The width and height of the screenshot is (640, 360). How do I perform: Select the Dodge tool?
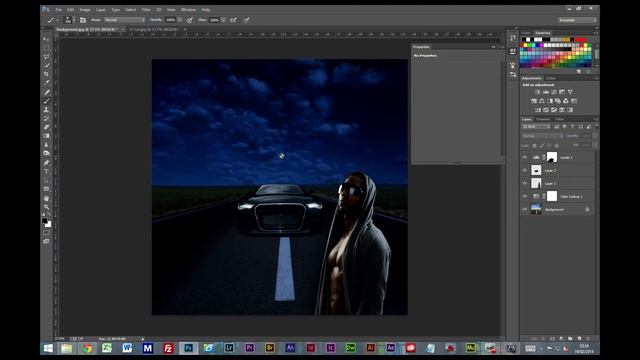[46, 153]
